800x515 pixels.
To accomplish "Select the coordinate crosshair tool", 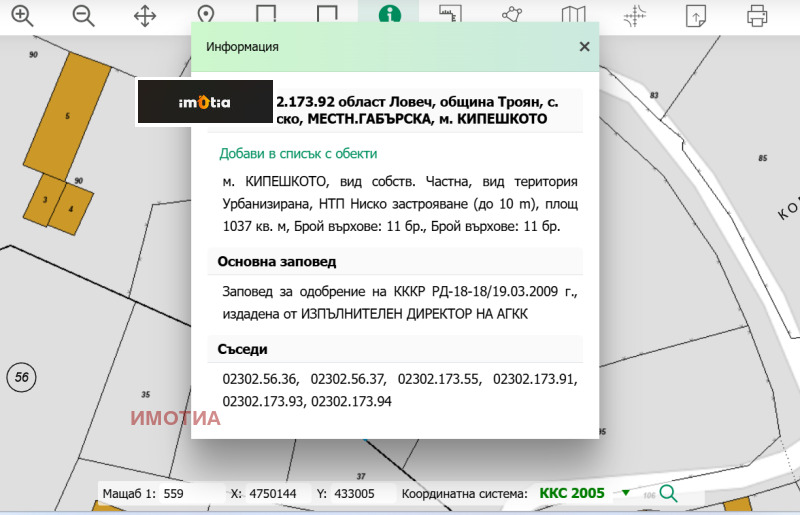I will (x=635, y=15).
